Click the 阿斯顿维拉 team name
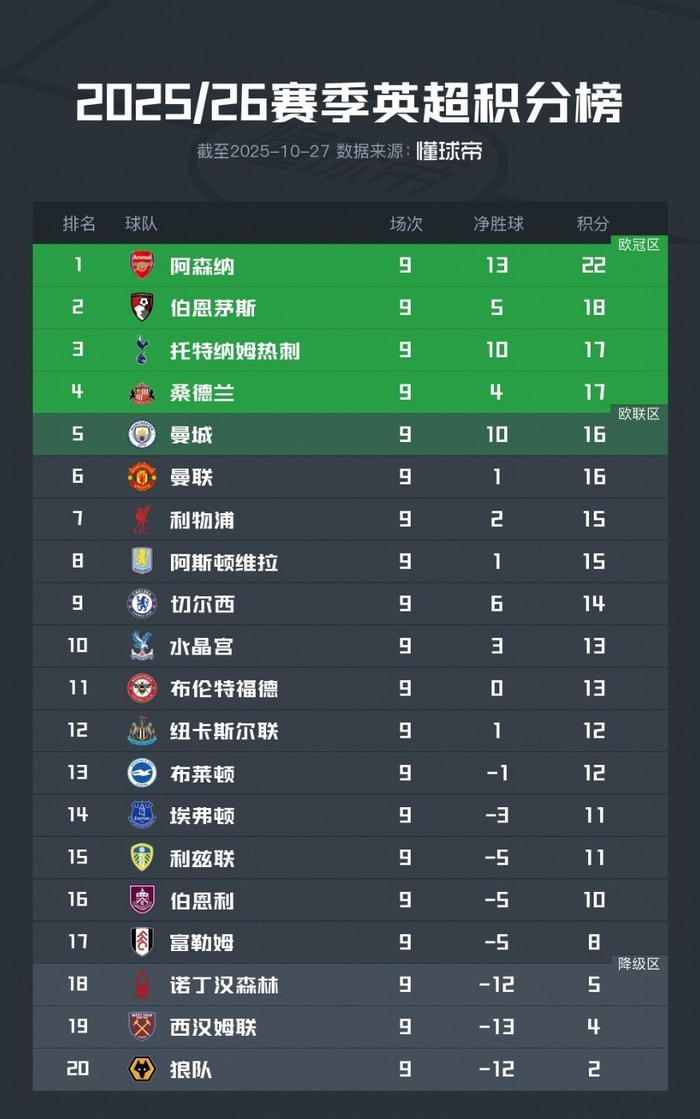 (x=224, y=562)
